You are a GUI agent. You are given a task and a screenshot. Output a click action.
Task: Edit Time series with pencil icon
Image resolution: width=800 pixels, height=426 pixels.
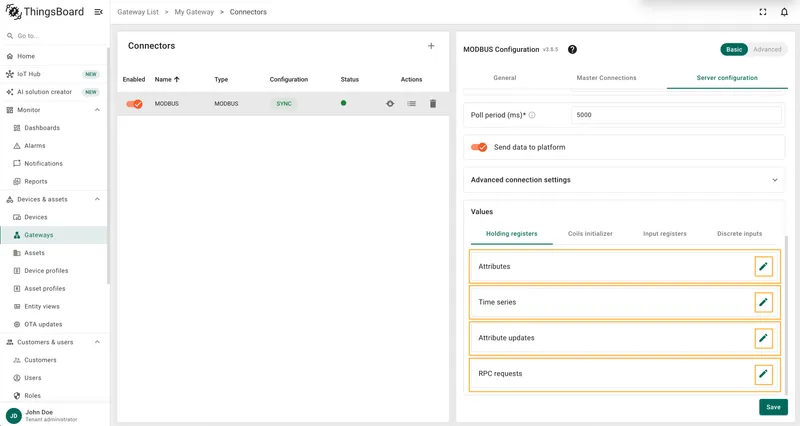(763, 302)
